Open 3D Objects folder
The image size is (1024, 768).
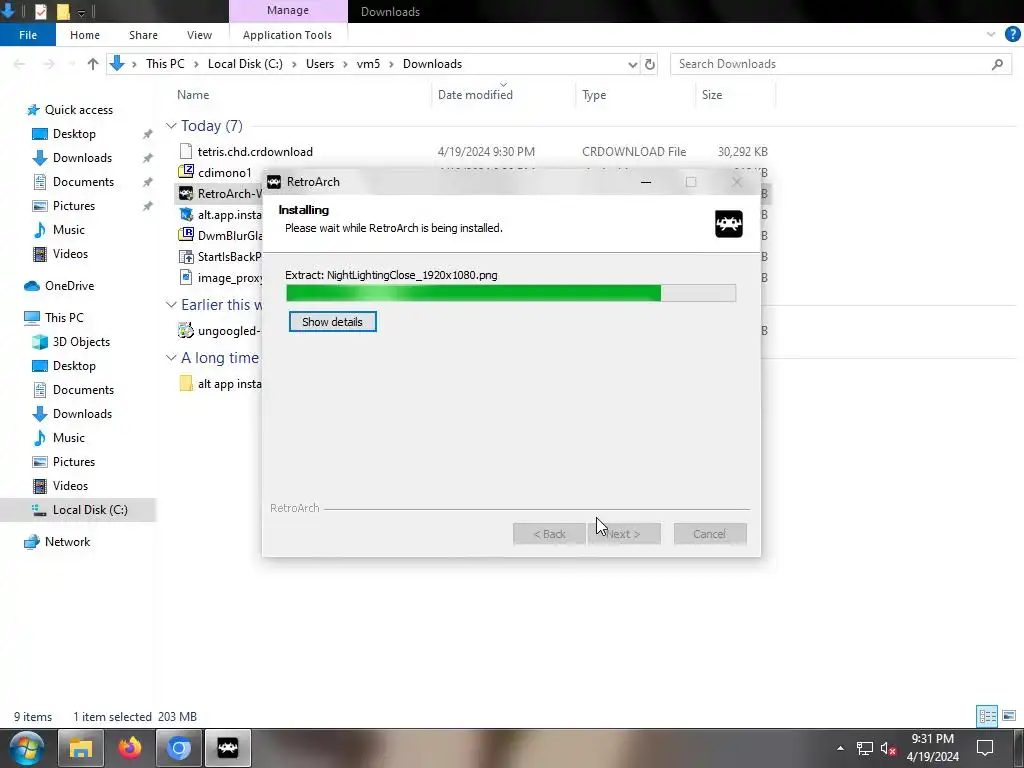[81, 342]
